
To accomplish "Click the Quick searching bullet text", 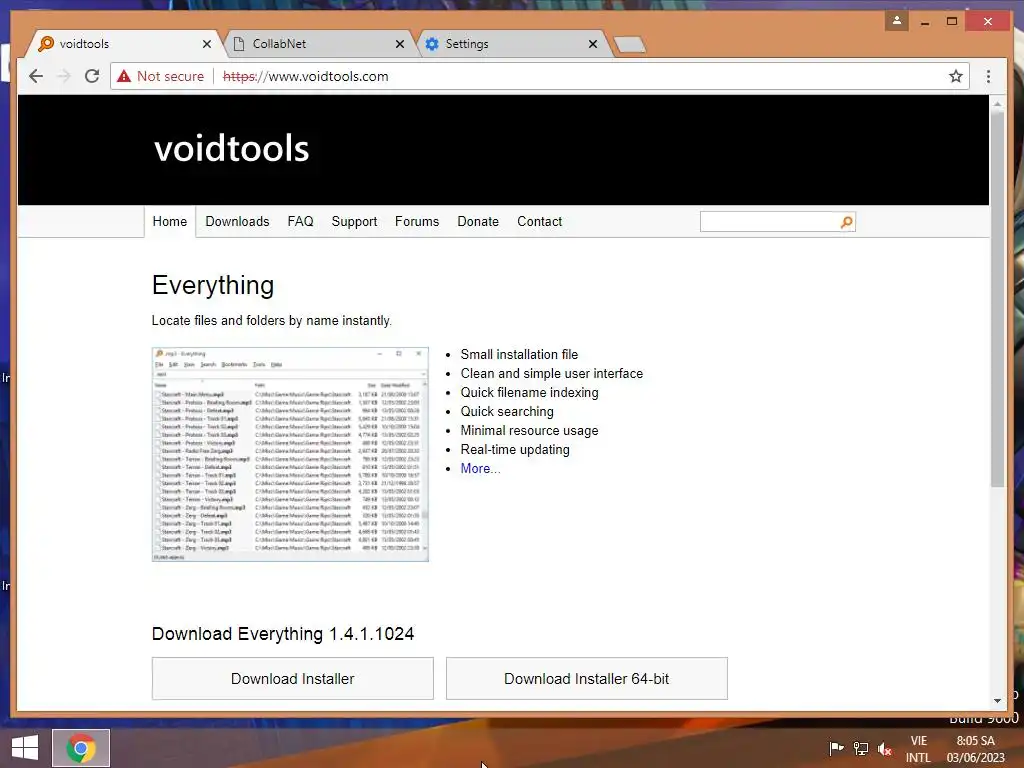I will pos(507,411).
